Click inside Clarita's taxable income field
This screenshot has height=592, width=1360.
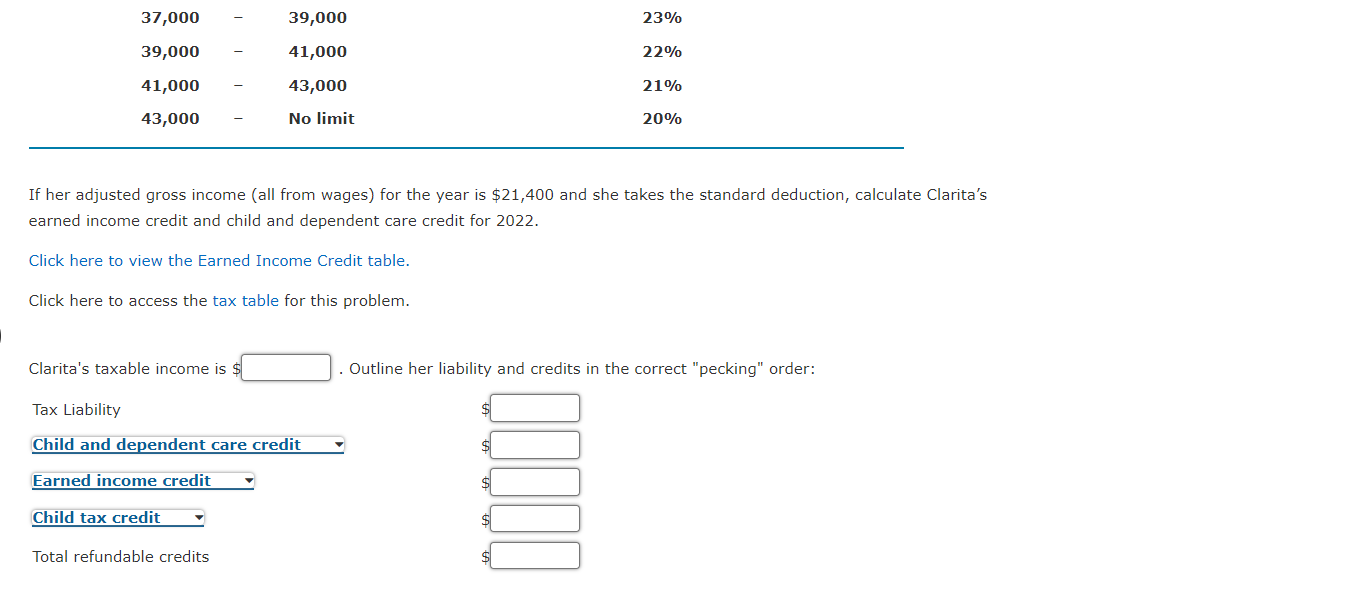285,367
